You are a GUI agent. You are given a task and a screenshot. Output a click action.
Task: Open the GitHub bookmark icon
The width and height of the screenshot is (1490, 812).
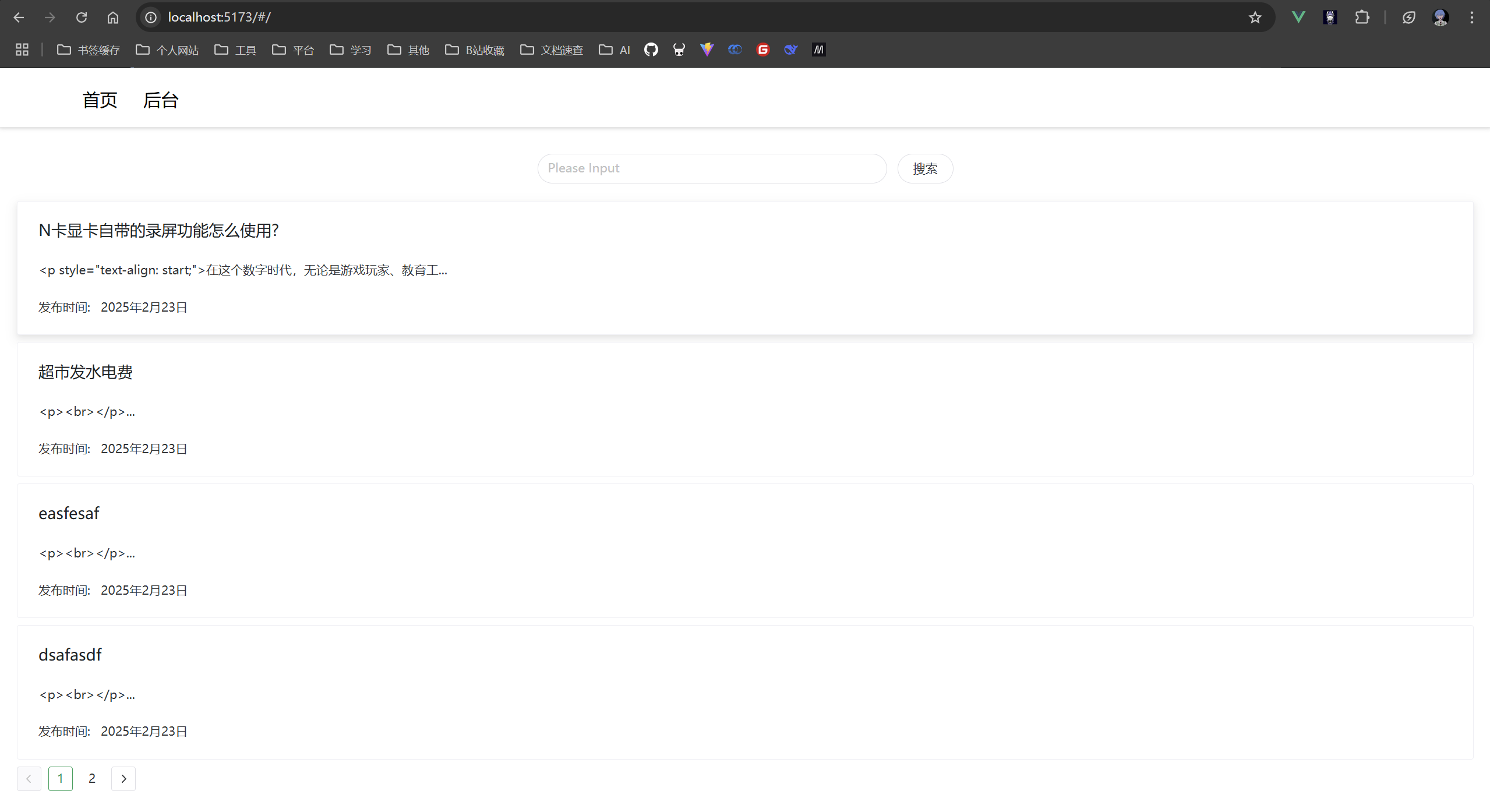pyautogui.click(x=651, y=50)
